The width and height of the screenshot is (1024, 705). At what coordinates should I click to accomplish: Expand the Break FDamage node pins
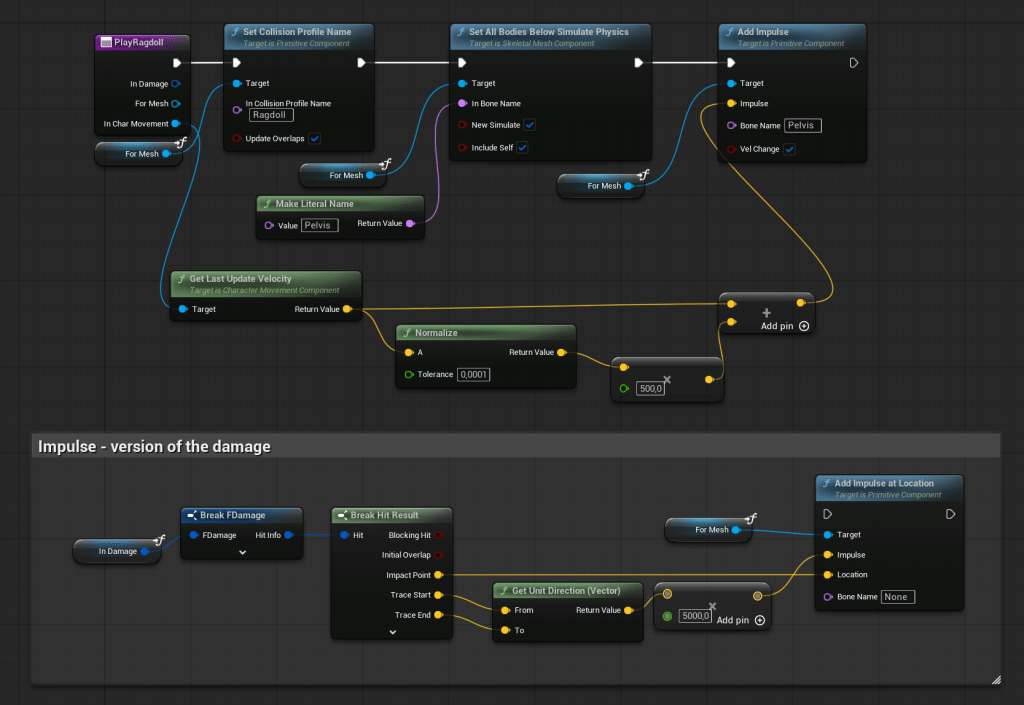(x=242, y=551)
